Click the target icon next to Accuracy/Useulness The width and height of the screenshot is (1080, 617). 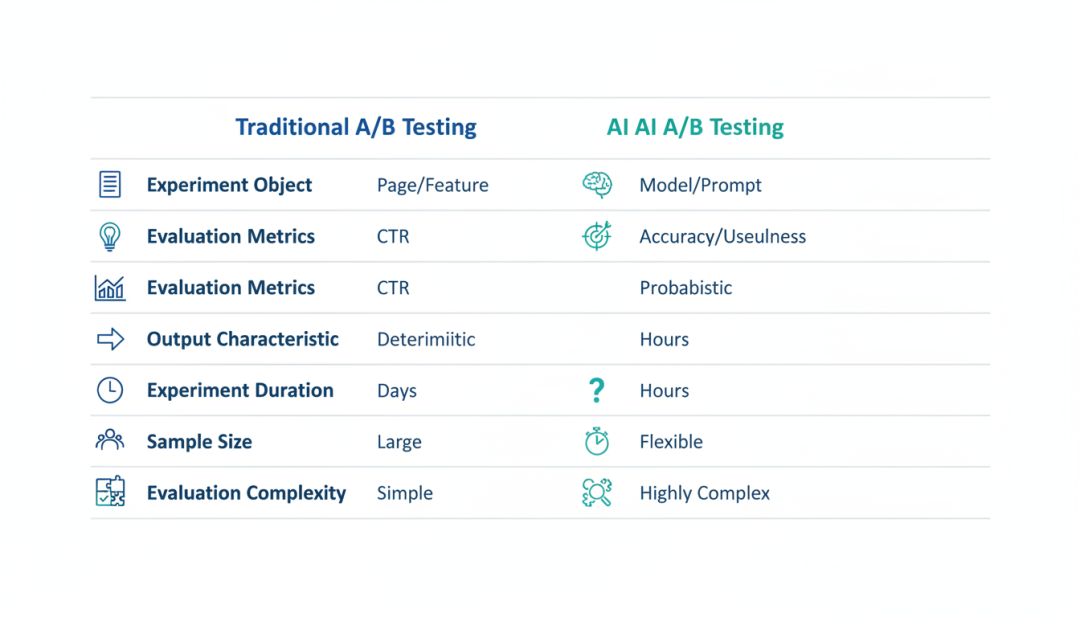[x=597, y=236]
